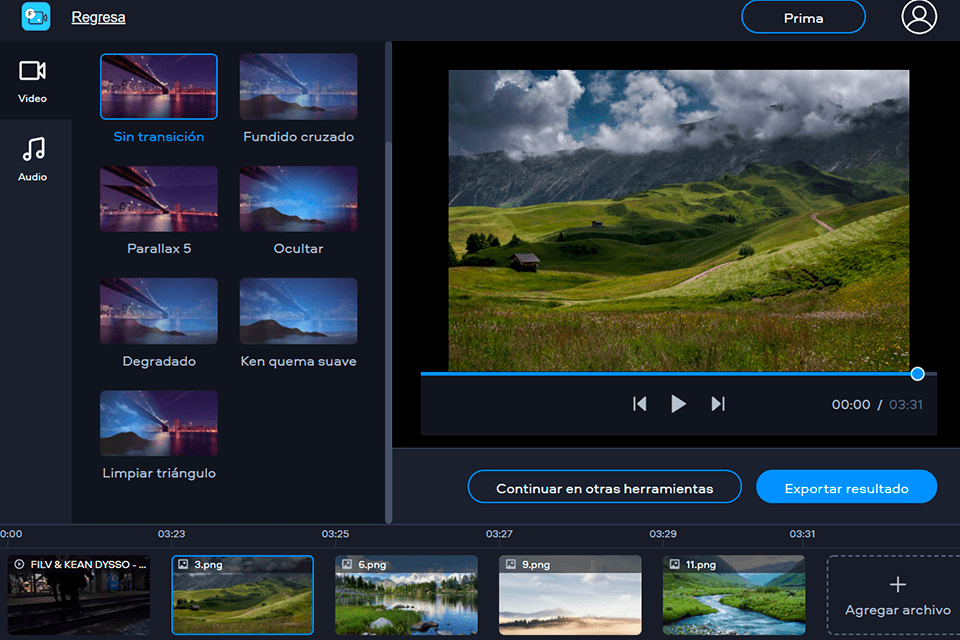Choose the Fundido cruzado transition
This screenshot has width=960, height=640.
tap(298, 87)
